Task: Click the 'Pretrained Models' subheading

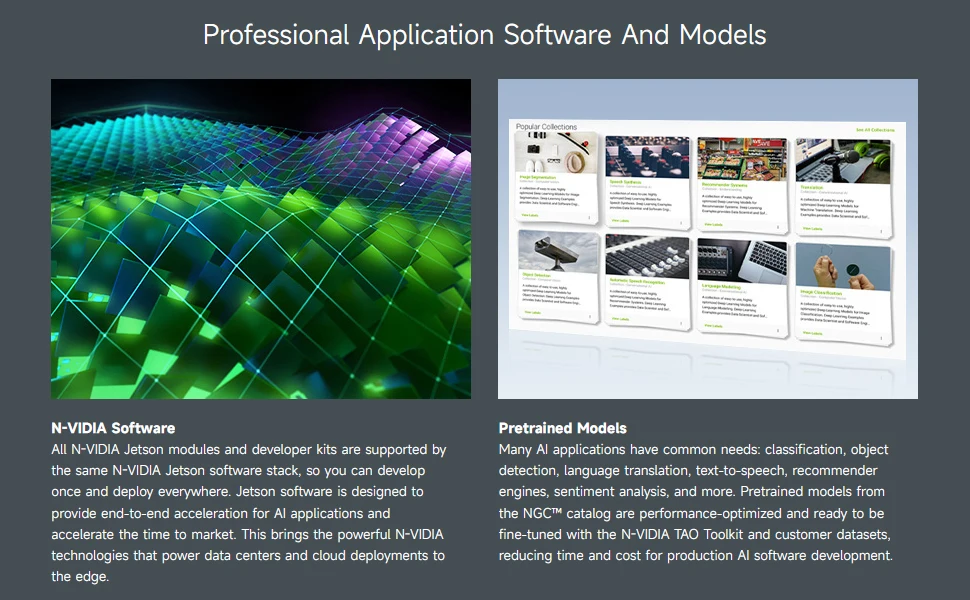Action: pos(562,428)
